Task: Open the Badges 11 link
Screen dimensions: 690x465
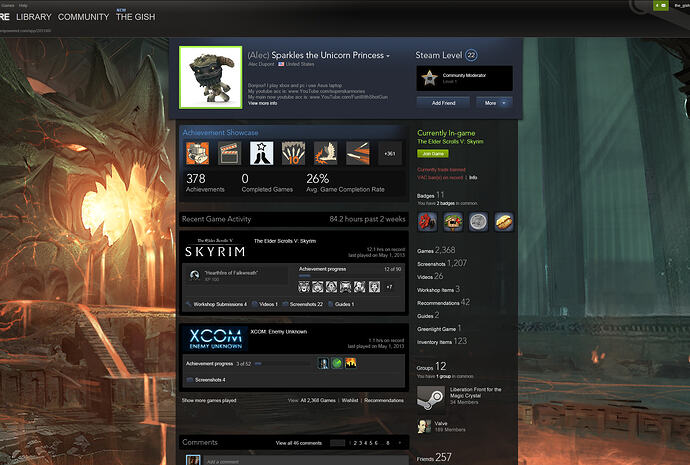Action: (430, 195)
